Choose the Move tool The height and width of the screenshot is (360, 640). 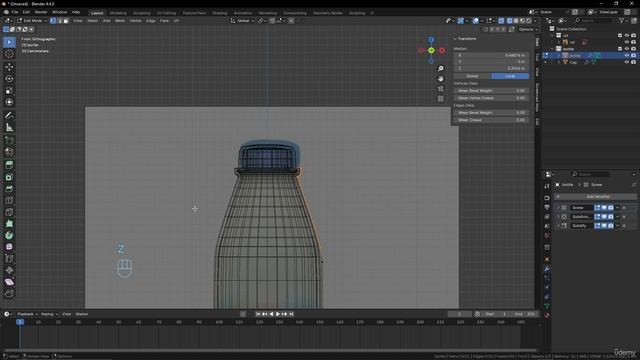[x=9, y=67]
